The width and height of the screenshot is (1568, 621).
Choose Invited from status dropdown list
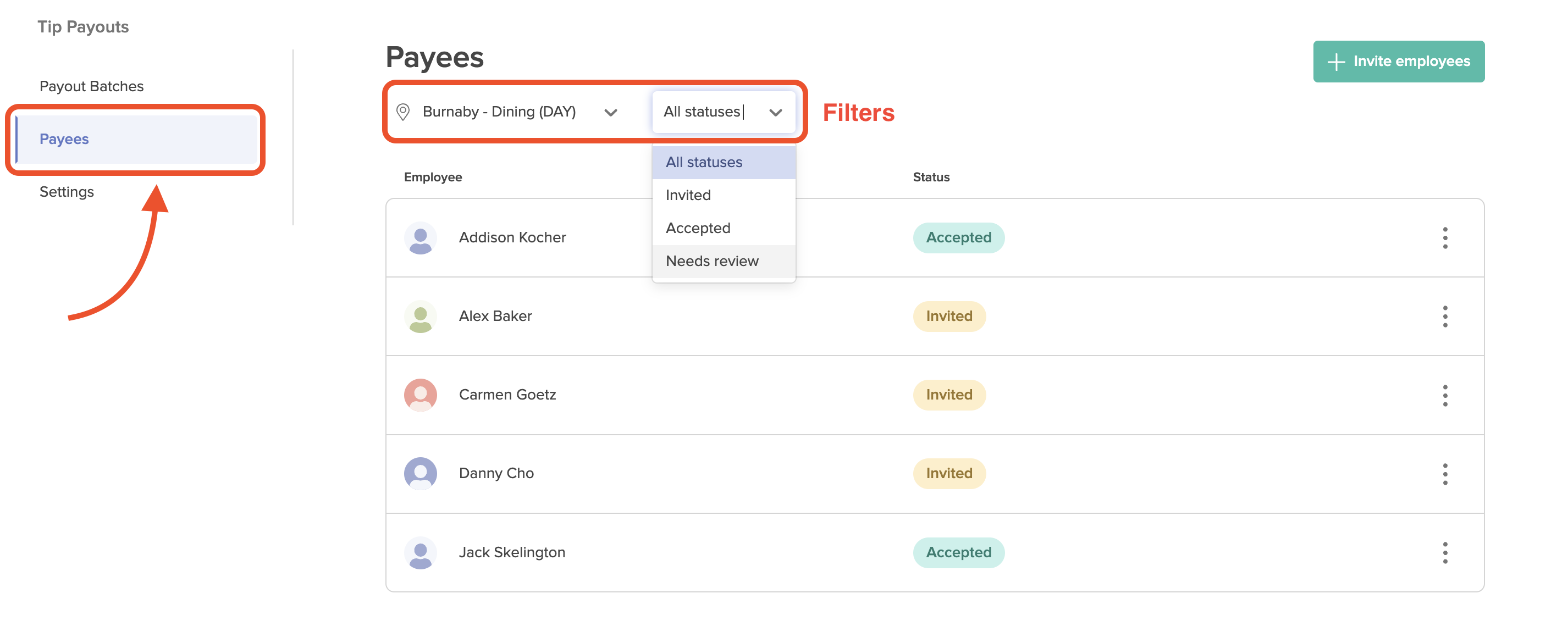[723, 195]
